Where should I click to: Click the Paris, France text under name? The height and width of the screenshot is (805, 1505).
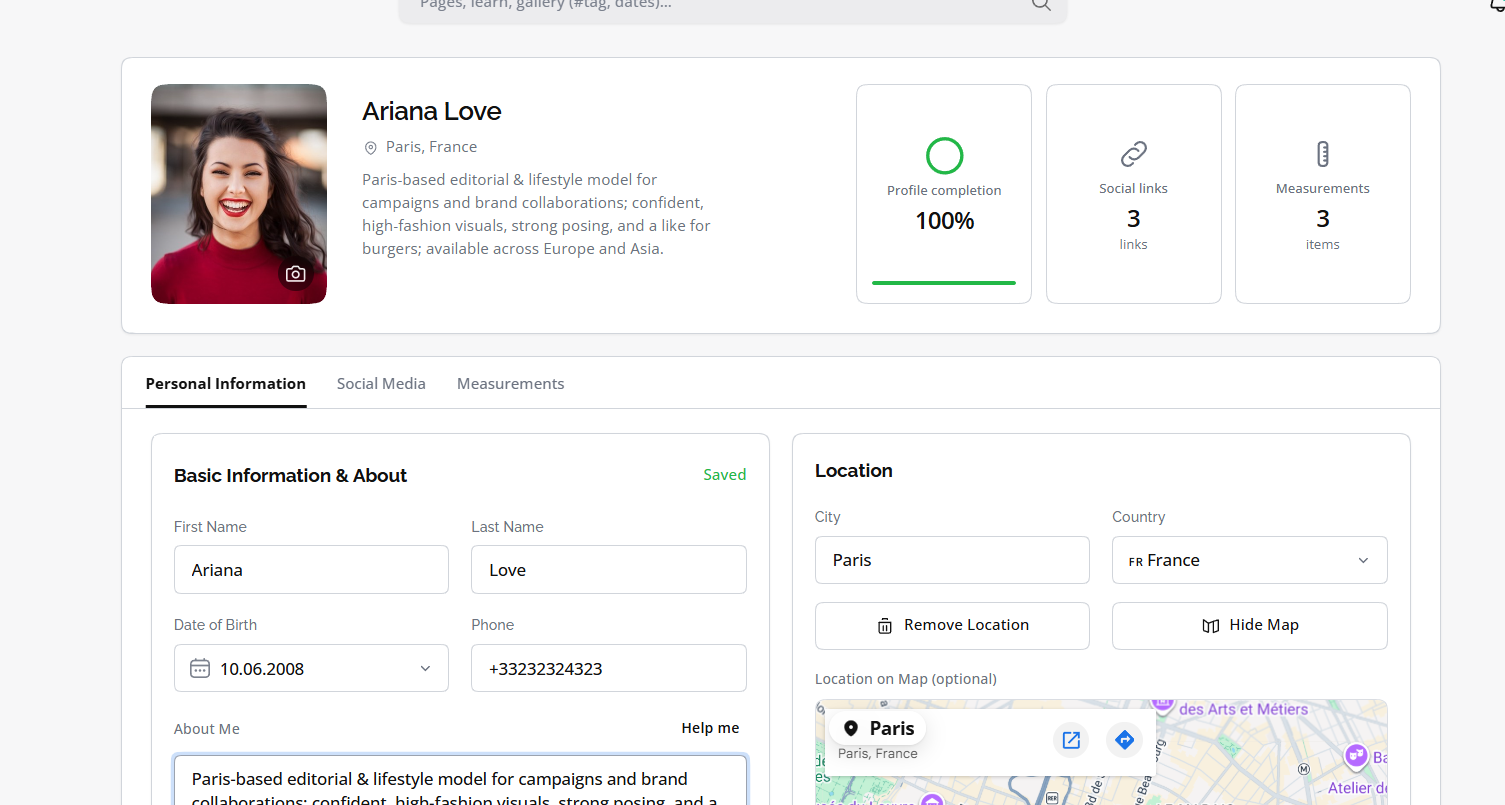pos(431,147)
